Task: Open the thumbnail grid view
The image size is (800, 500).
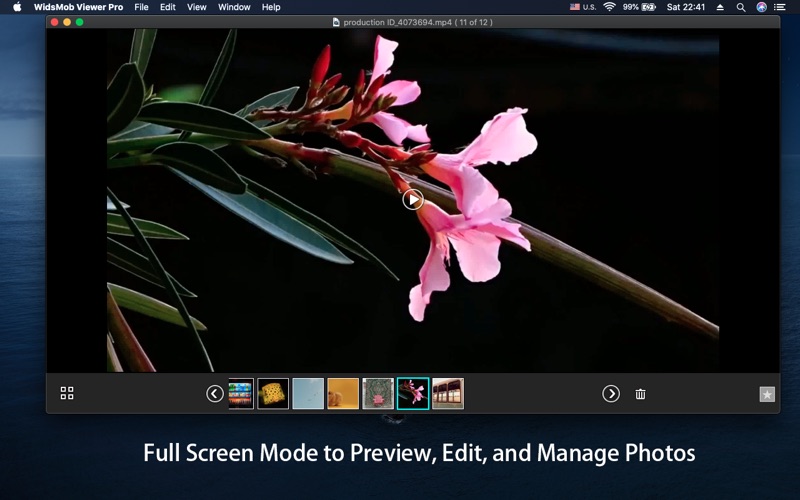Action: [x=67, y=394]
